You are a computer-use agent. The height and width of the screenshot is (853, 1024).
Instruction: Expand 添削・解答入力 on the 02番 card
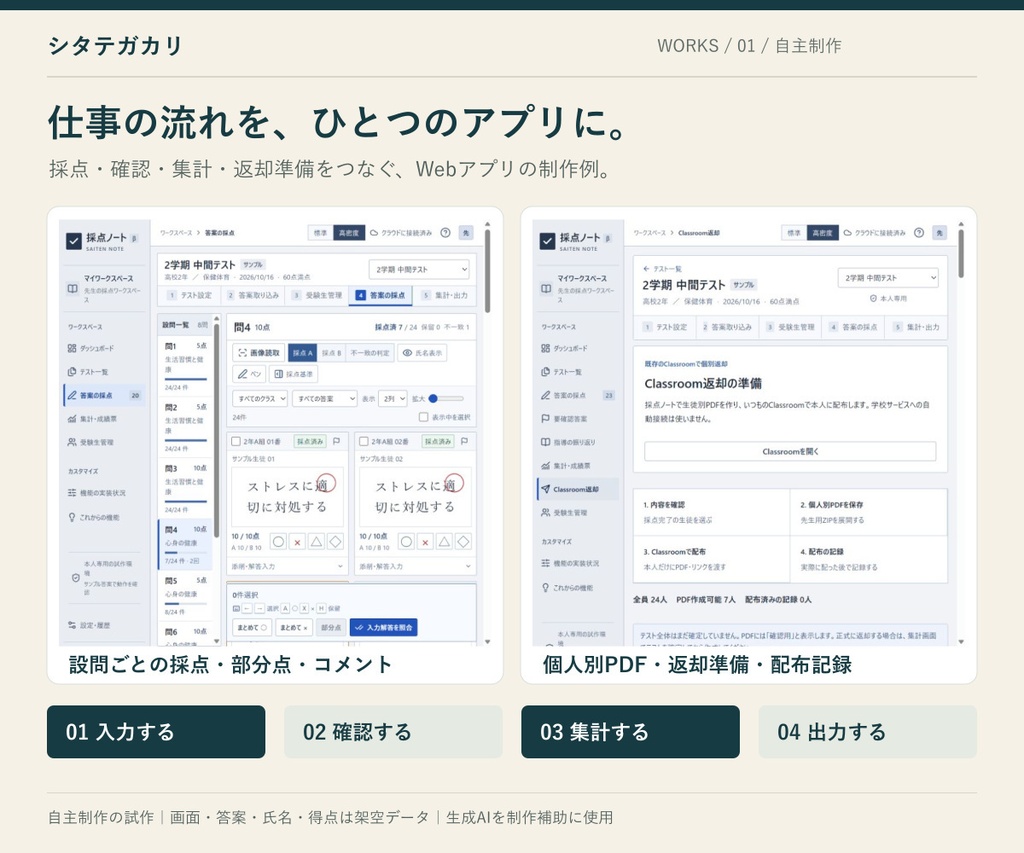[x=414, y=566]
